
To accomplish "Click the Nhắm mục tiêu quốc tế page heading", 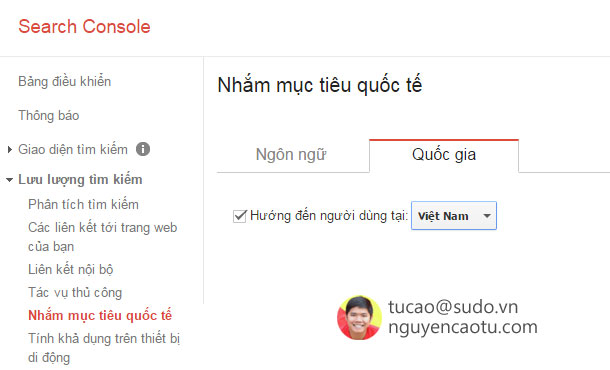I will coord(320,85).
